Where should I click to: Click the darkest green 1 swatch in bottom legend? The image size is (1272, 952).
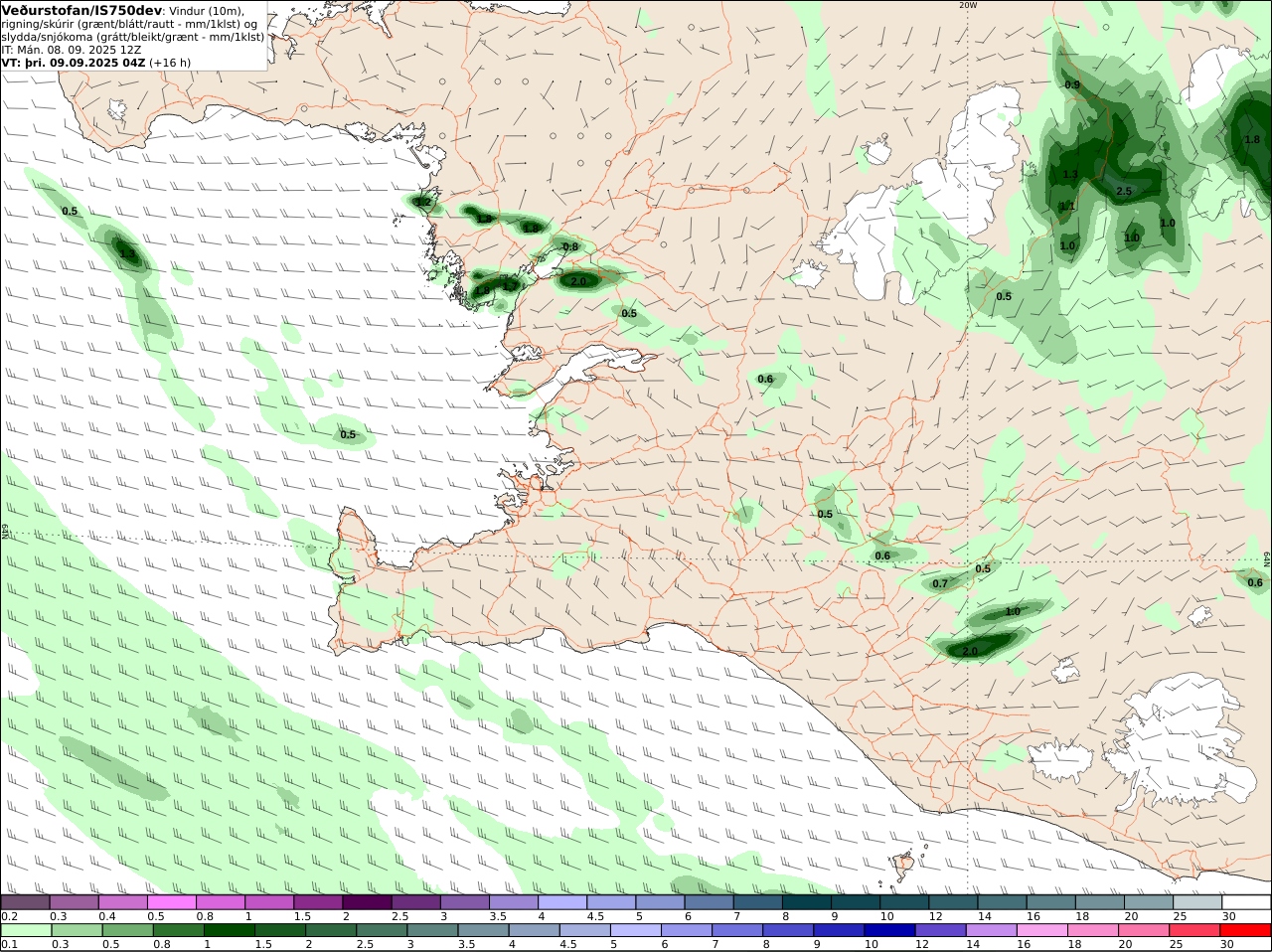tap(230, 930)
